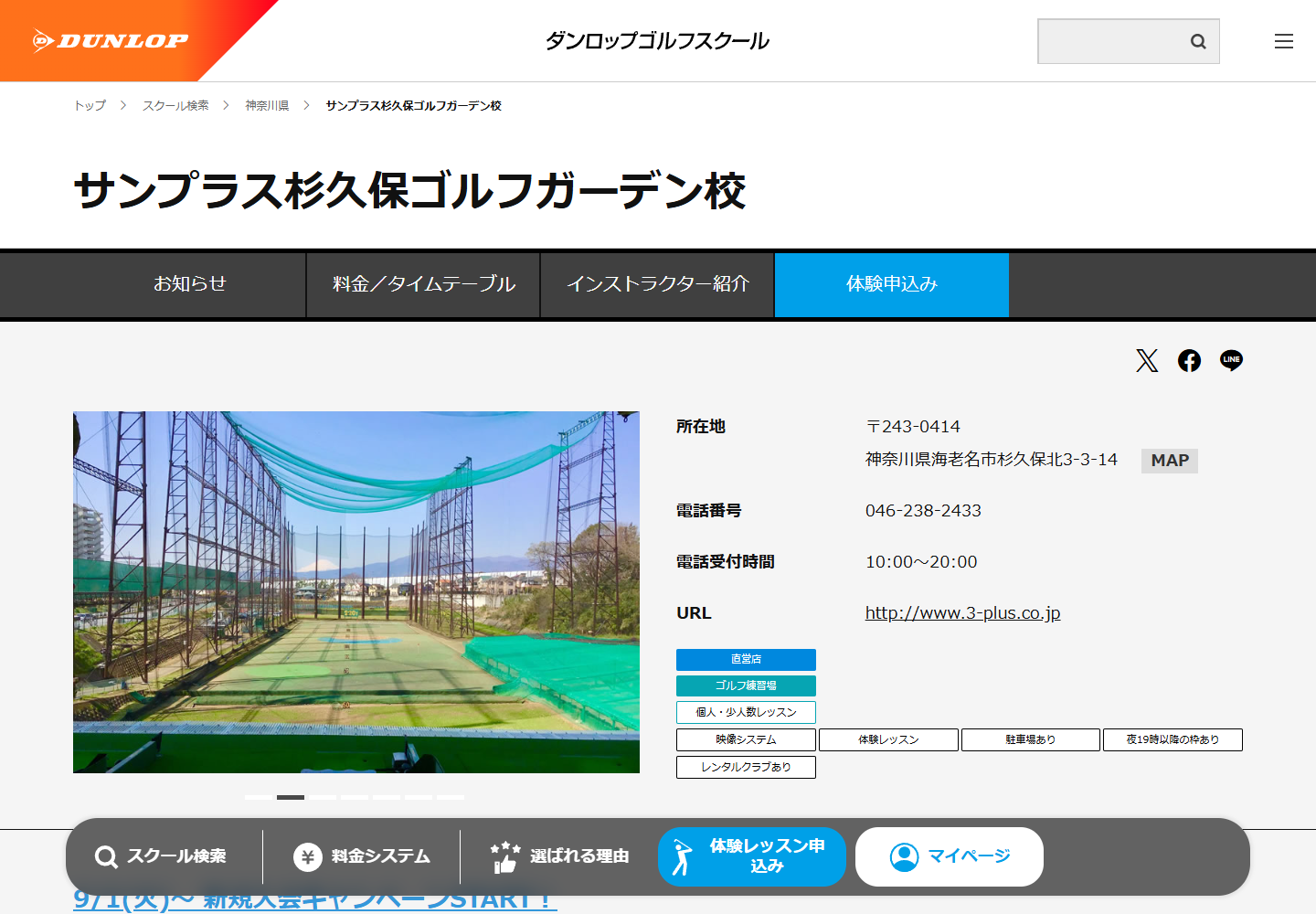This screenshot has height=914, width=1316.
Task: Click phone number 046-238-2433
Action: (x=923, y=511)
